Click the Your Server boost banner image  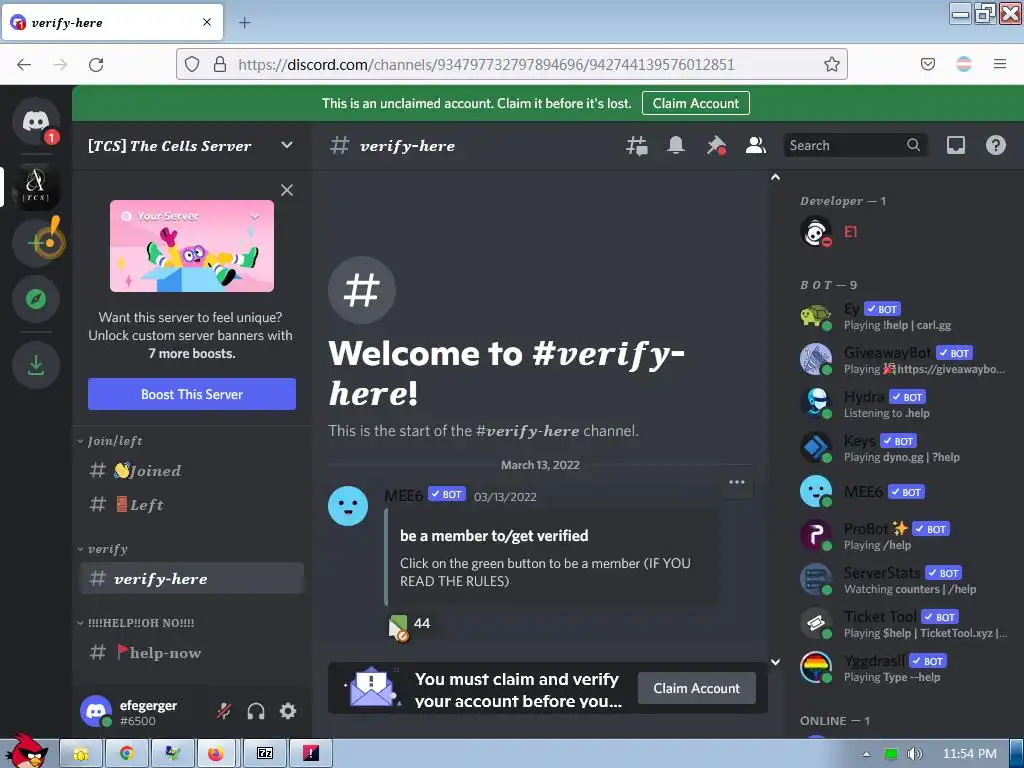[192, 246]
